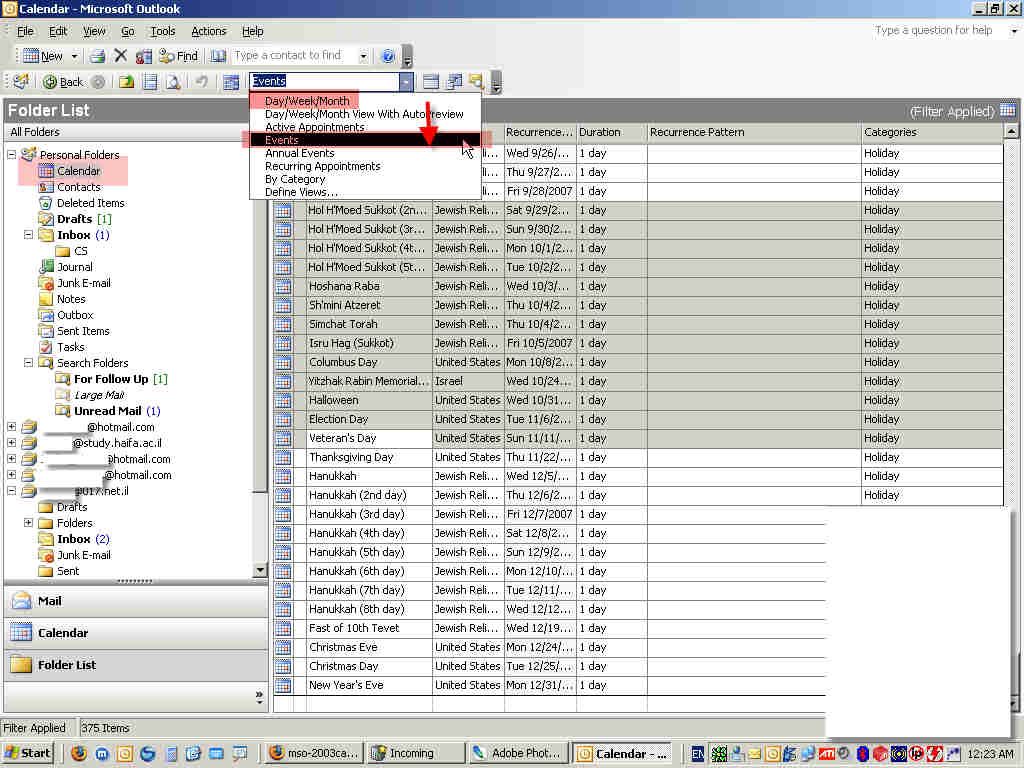
Task: Open the Unread Mail (1) search folder
Action: [x=117, y=411]
